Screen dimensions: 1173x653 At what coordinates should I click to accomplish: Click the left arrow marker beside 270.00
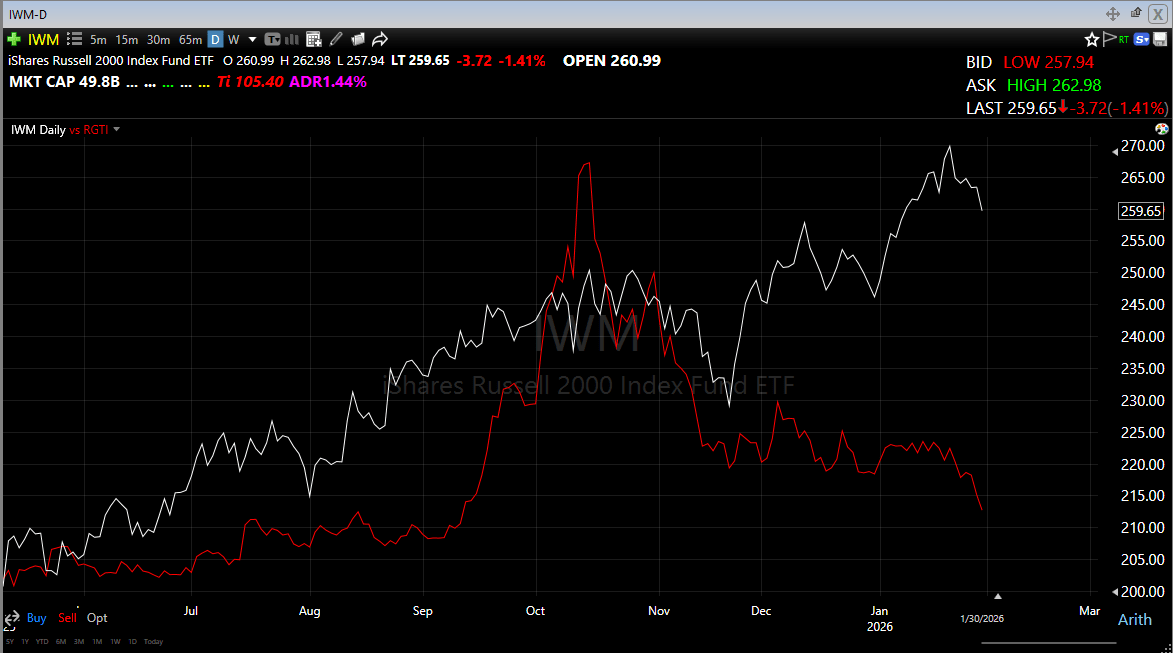point(1115,152)
